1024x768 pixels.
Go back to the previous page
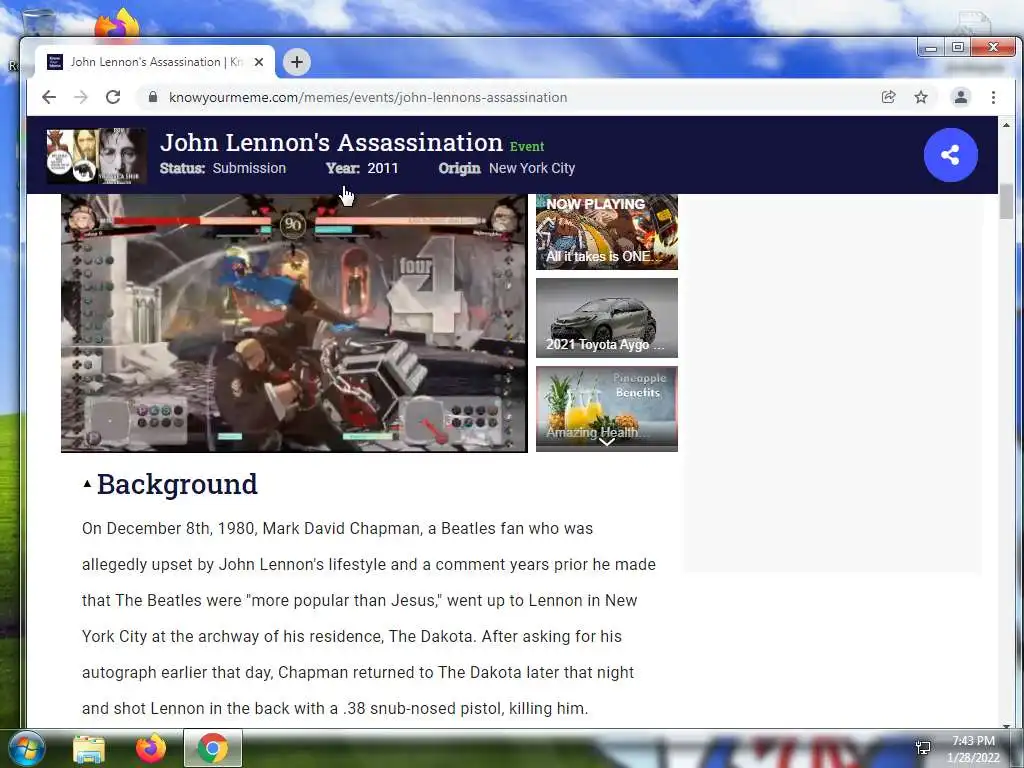click(x=49, y=97)
